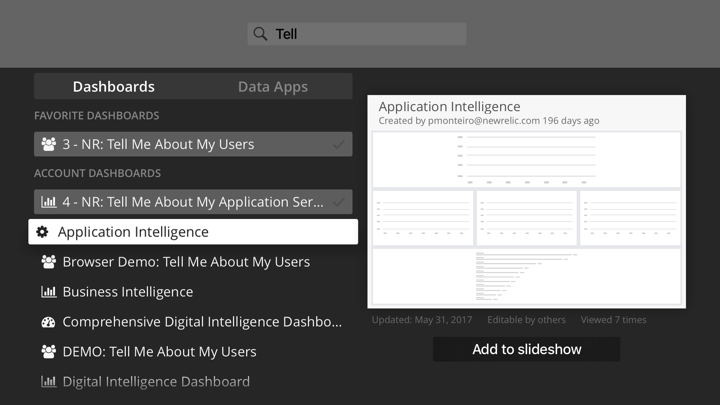Screen dimensions: 720x405
Task: Click the 'Viewed 7 times' label
Action: (613, 320)
